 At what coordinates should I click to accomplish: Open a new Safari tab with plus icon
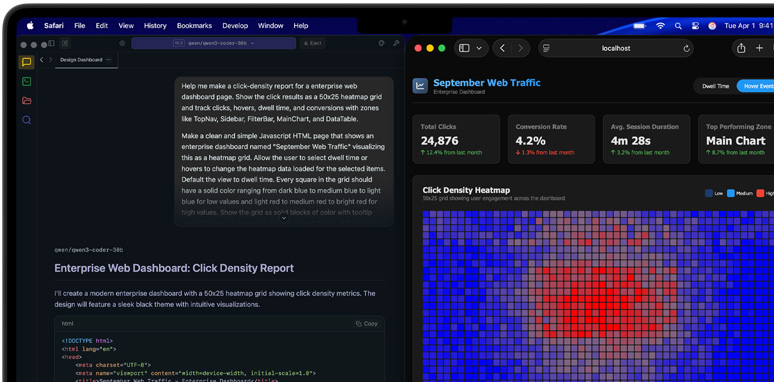tap(759, 48)
